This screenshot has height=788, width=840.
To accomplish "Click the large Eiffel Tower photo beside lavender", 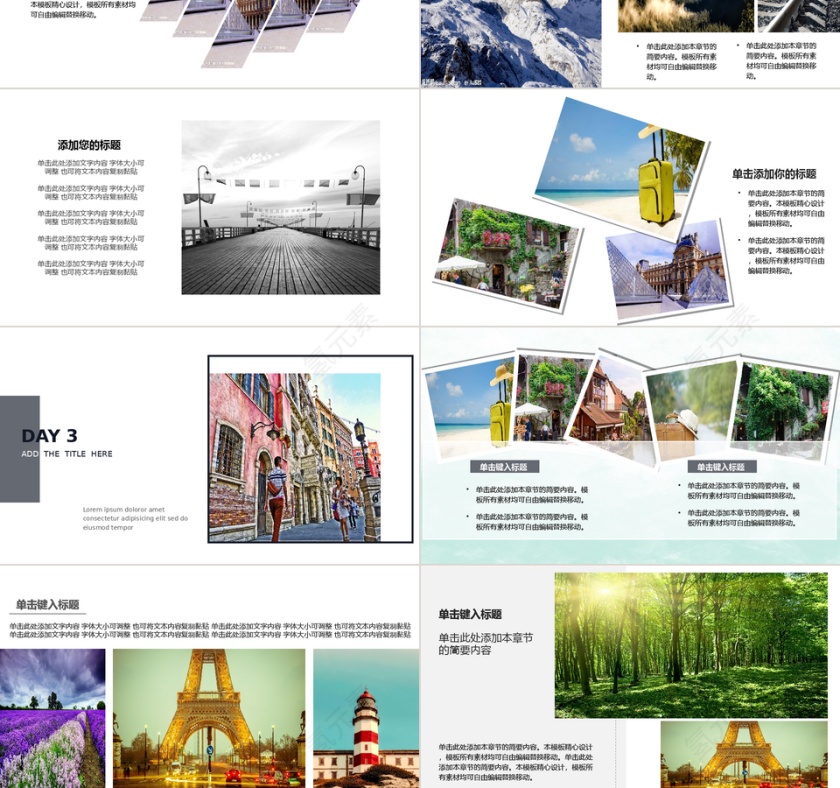I will 209,718.
